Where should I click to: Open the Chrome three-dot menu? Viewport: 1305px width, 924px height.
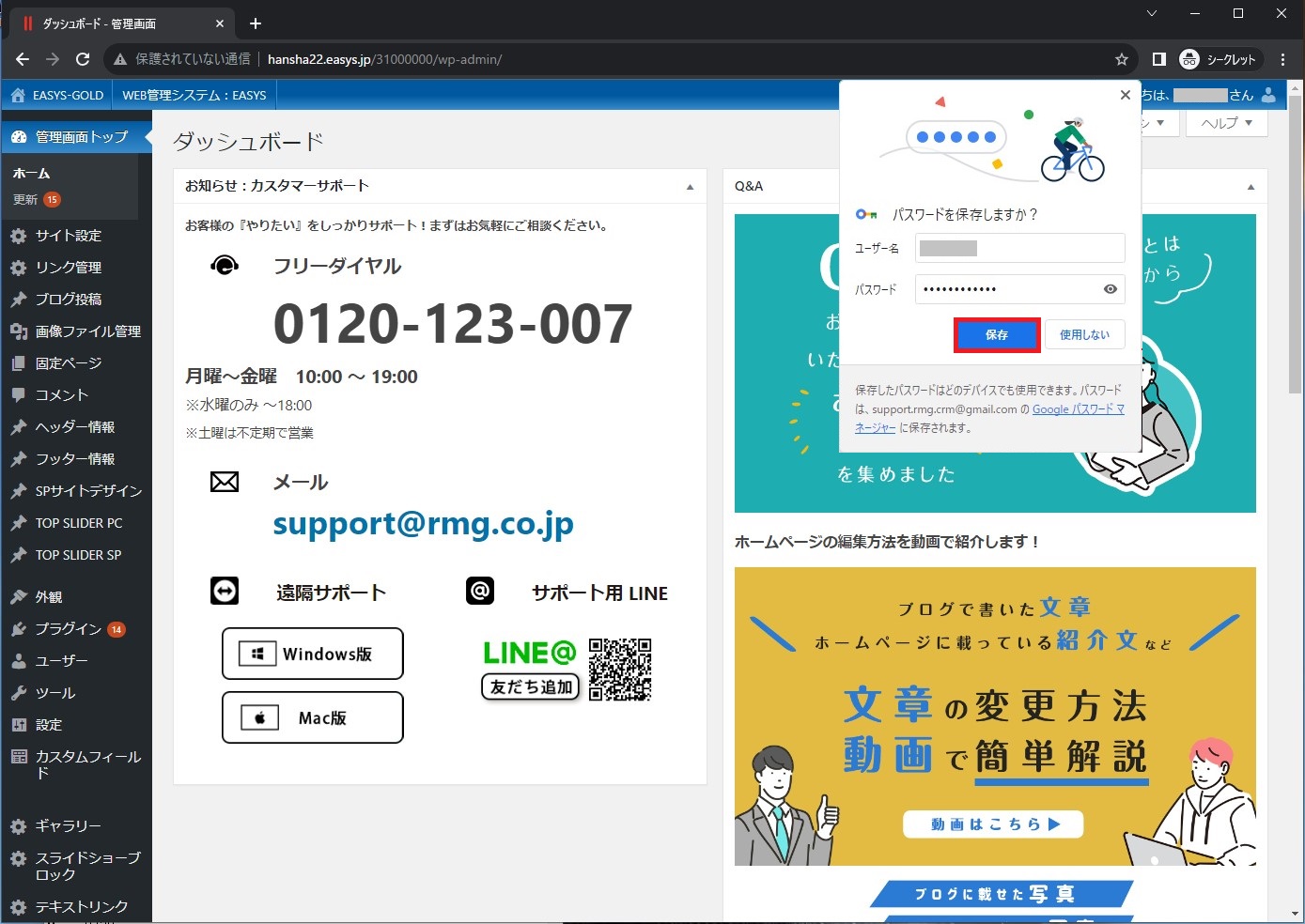(x=1282, y=59)
